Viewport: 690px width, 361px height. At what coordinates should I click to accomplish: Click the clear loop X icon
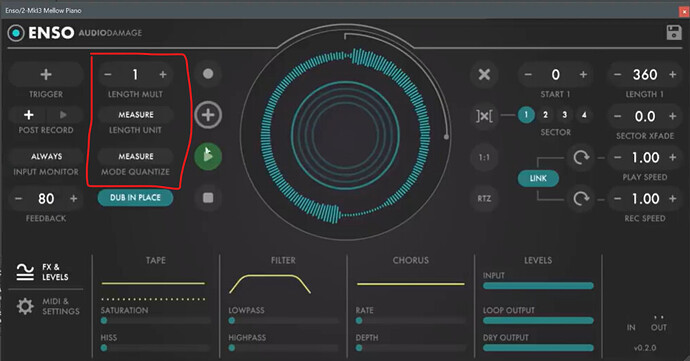pos(484,74)
